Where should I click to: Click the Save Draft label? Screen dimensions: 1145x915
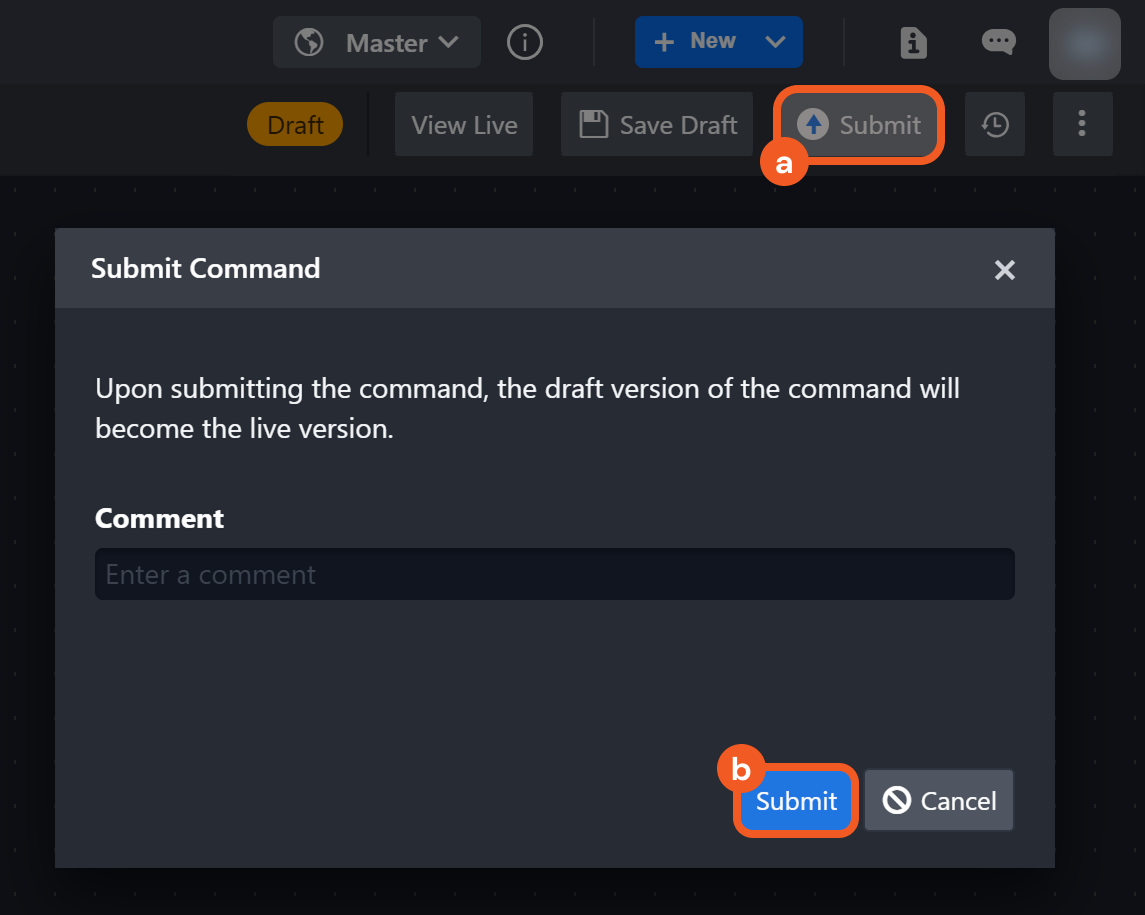pos(678,125)
